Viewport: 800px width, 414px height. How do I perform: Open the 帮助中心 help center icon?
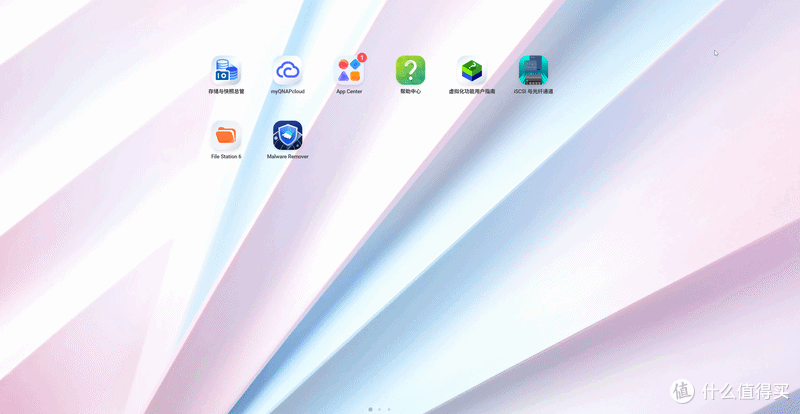(411, 70)
